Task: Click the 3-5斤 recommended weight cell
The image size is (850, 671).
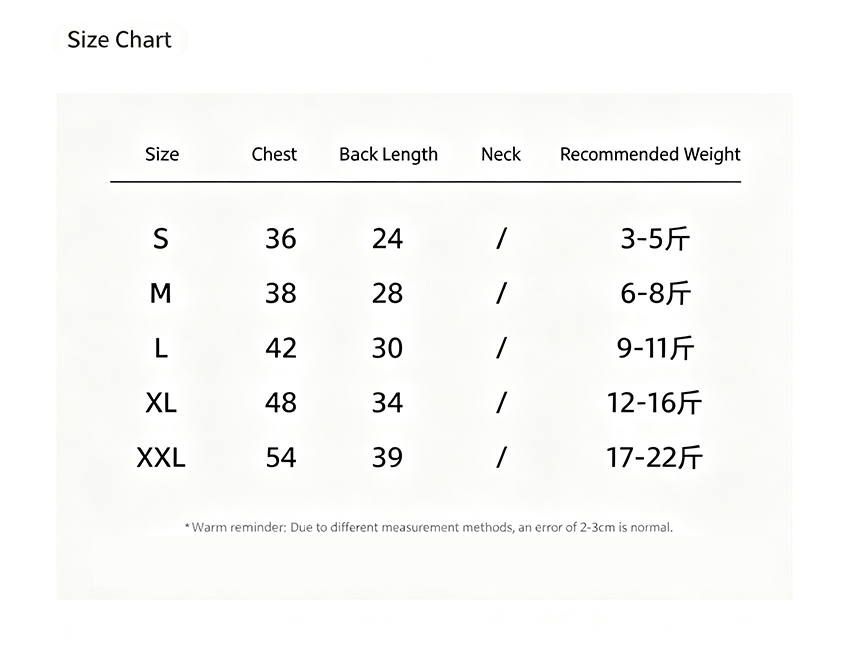Action: [x=655, y=238]
